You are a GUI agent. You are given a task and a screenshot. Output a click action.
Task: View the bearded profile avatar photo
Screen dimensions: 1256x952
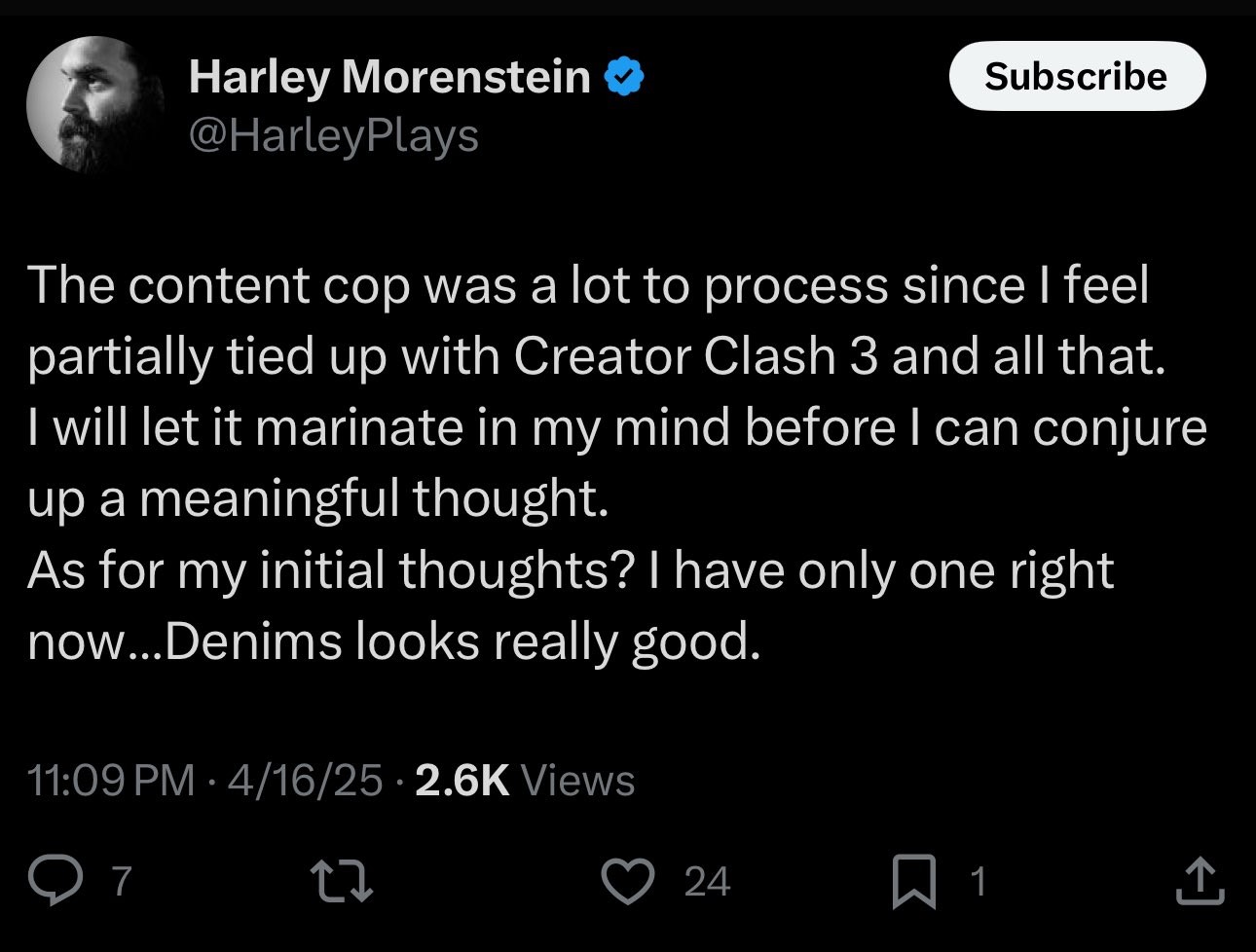click(x=95, y=104)
